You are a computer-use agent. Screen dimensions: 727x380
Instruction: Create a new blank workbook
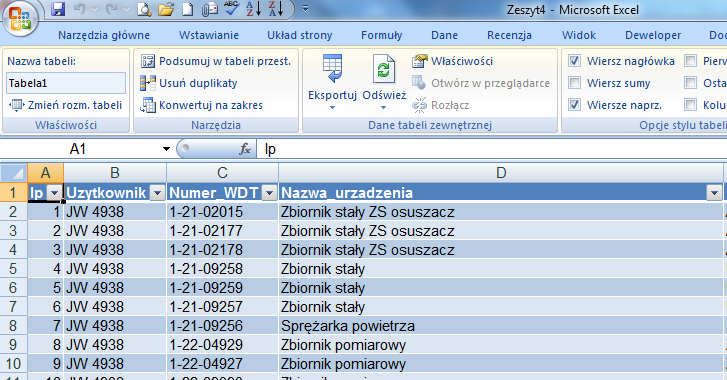click(187, 9)
